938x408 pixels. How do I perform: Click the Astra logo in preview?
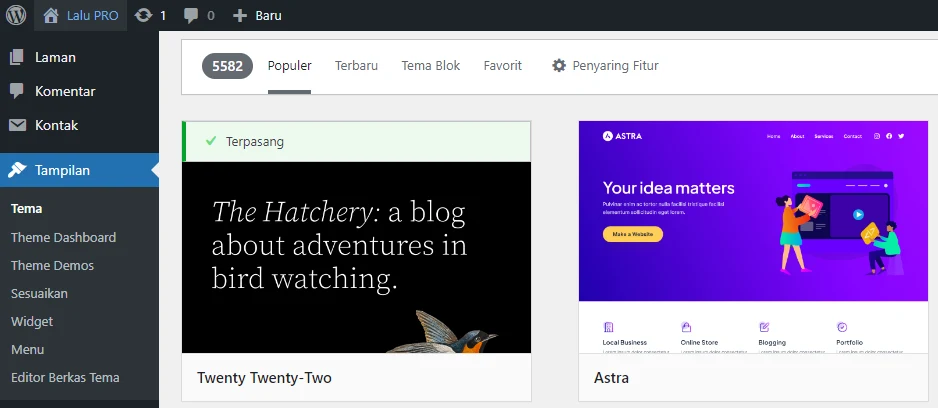click(623, 136)
